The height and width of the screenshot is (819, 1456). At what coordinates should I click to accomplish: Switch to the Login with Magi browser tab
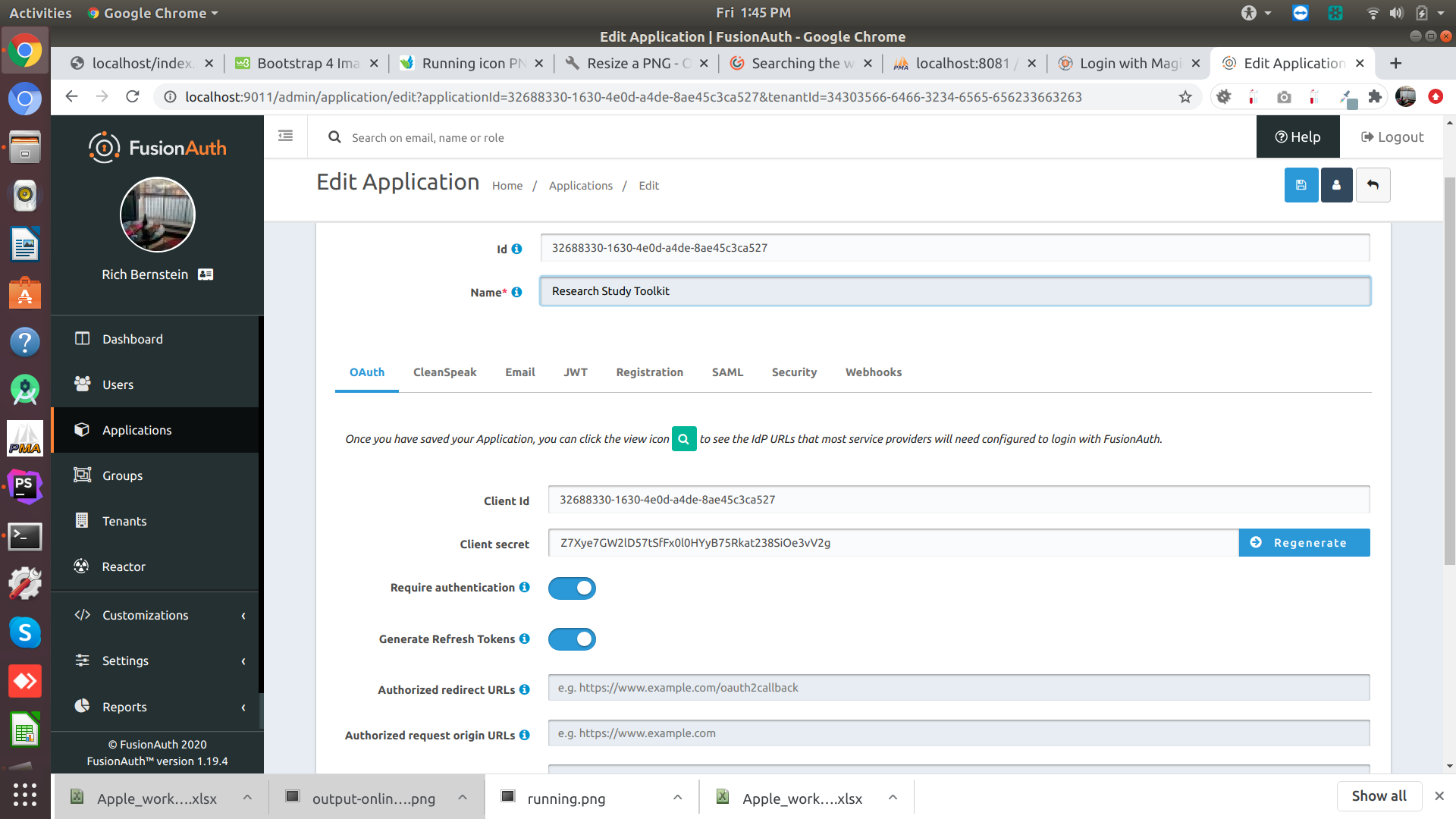tap(1130, 64)
